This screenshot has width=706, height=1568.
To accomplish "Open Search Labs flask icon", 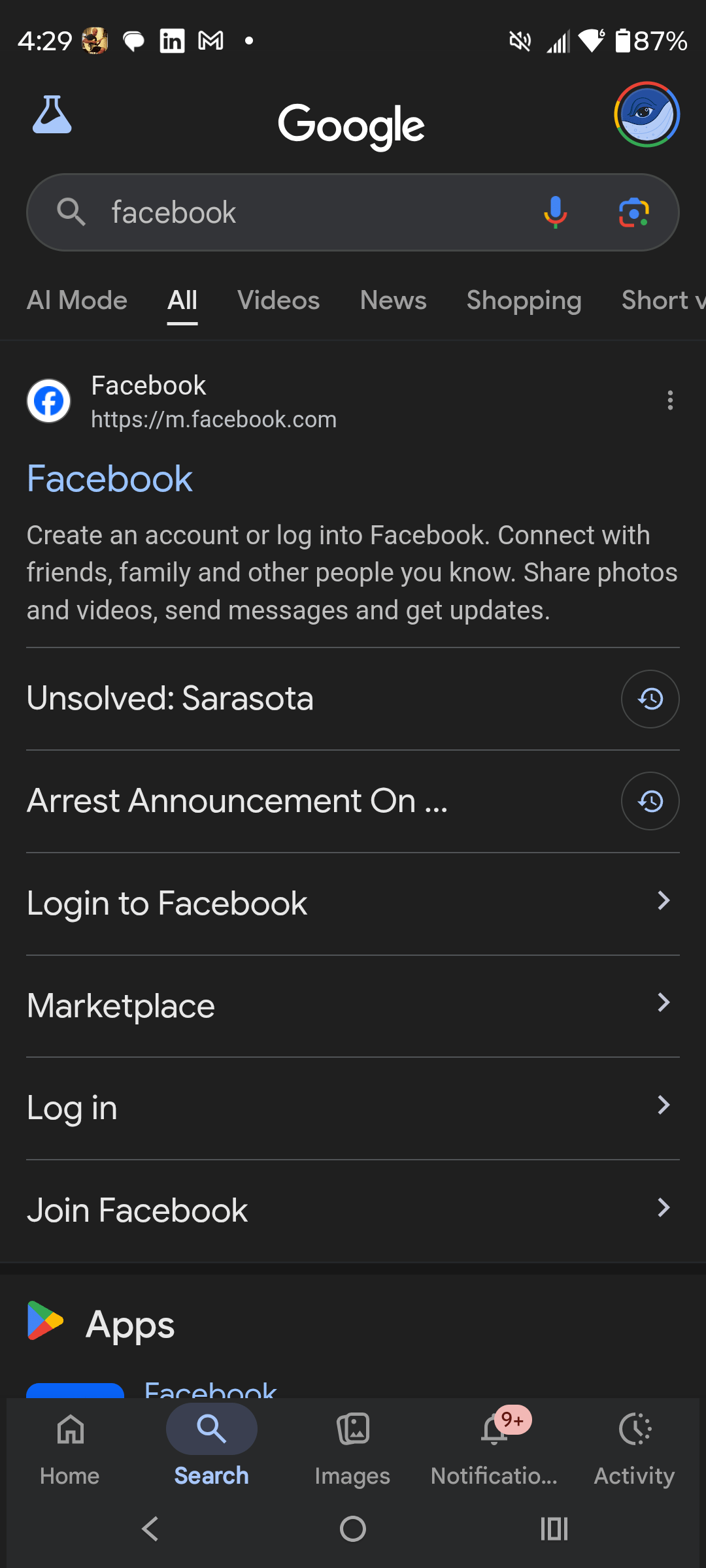I will pos(52,115).
